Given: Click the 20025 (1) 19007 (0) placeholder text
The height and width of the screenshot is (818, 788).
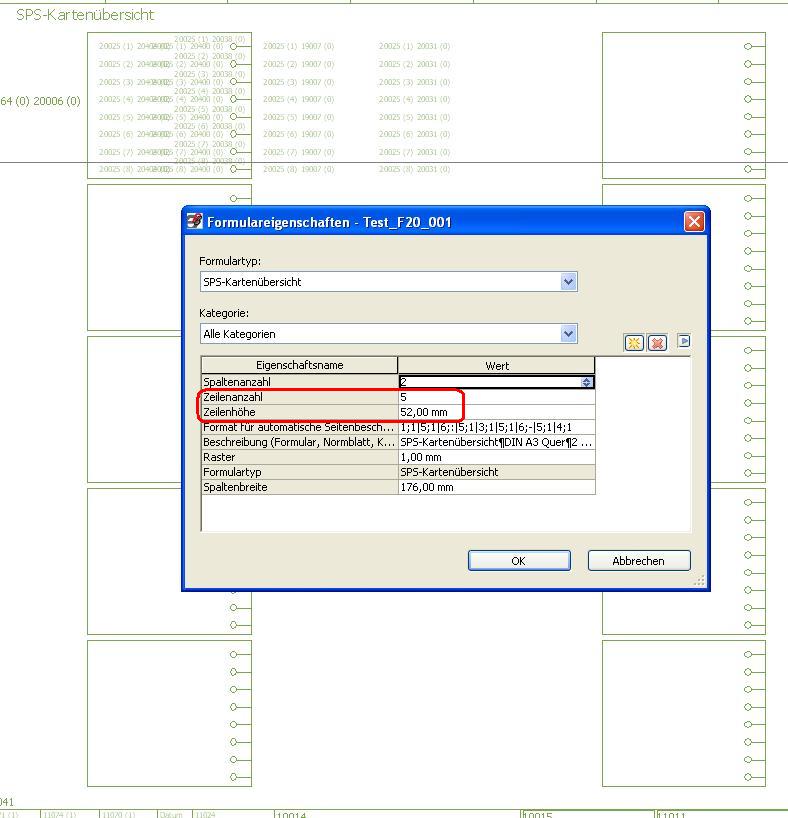Looking at the screenshot, I should (299, 46).
